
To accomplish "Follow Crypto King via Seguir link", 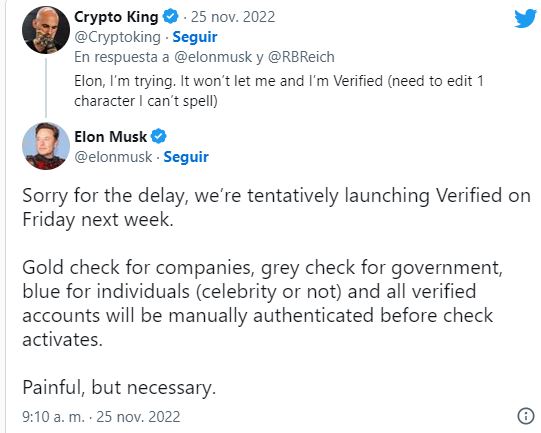I will pyautogui.click(x=195, y=37).
